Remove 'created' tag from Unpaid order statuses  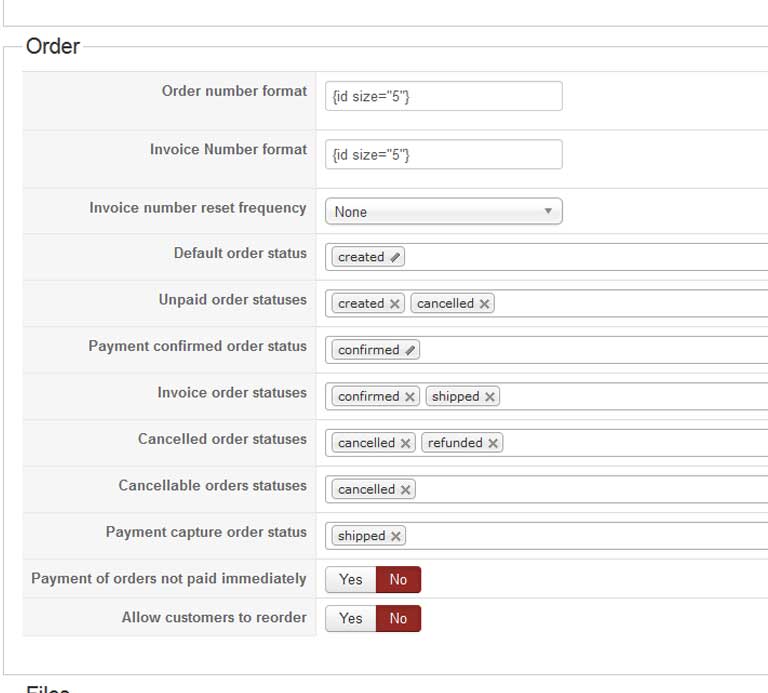[395, 304]
